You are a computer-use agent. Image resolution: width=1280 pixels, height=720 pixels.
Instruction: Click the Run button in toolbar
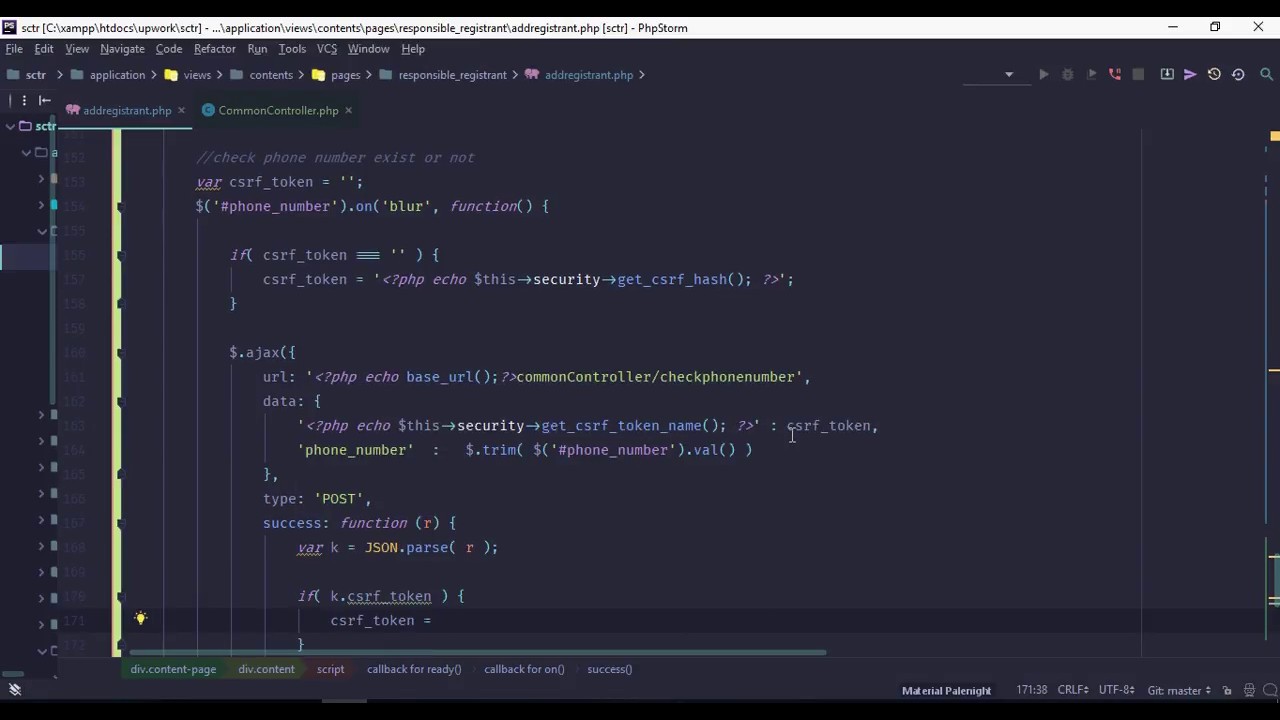tap(1043, 75)
